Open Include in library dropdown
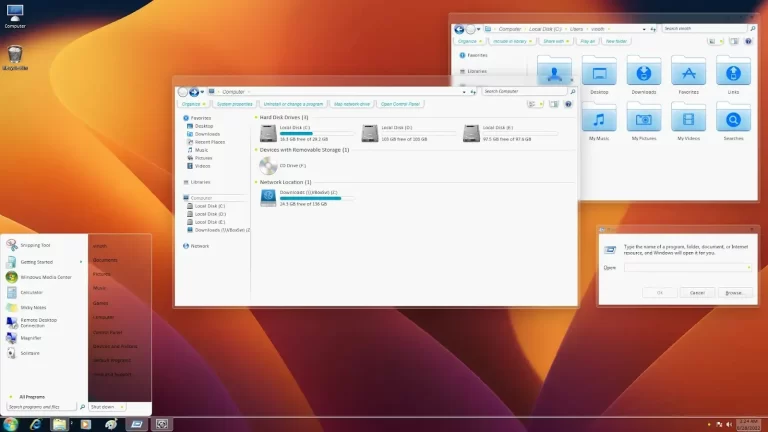The height and width of the screenshot is (432, 768). coord(512,42)
